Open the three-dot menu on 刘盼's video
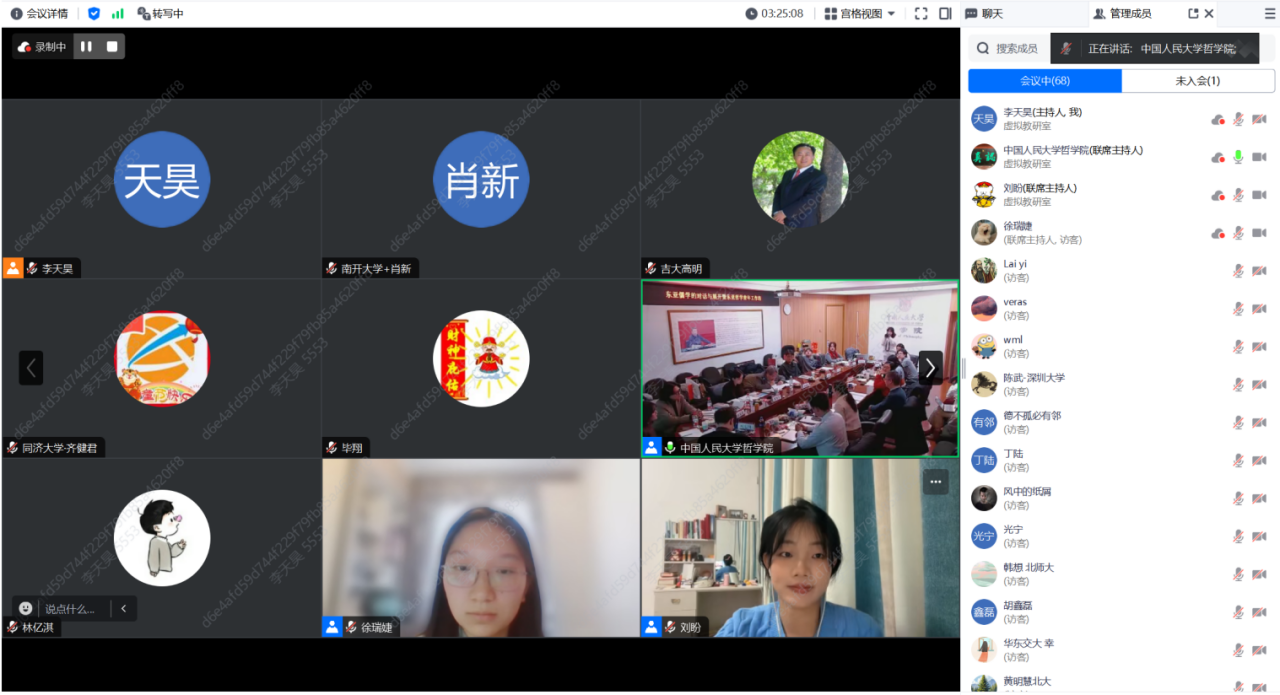This screenshot has height=695, width=1280. pyautogui.click(x=935, y=481)
